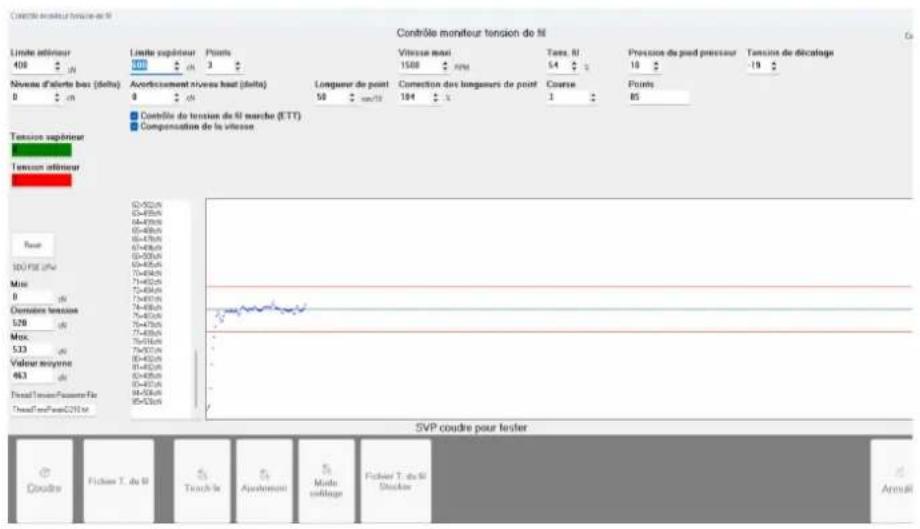Adjust the Avertissement niveau haut spinner
Viewport: 920px width, 529px height.
click(x=177, y=97)
